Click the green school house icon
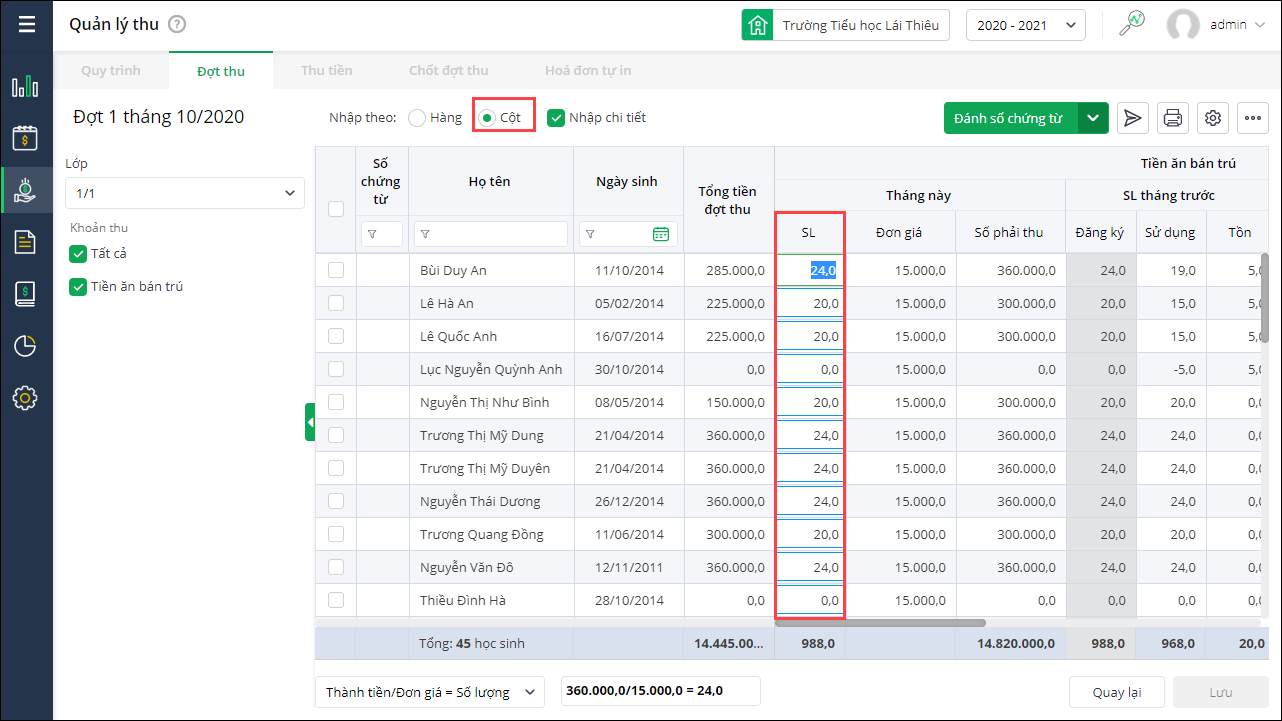The width and height of the screenshot is (1282, 721). pyautogui.click(x=757, y=25)
